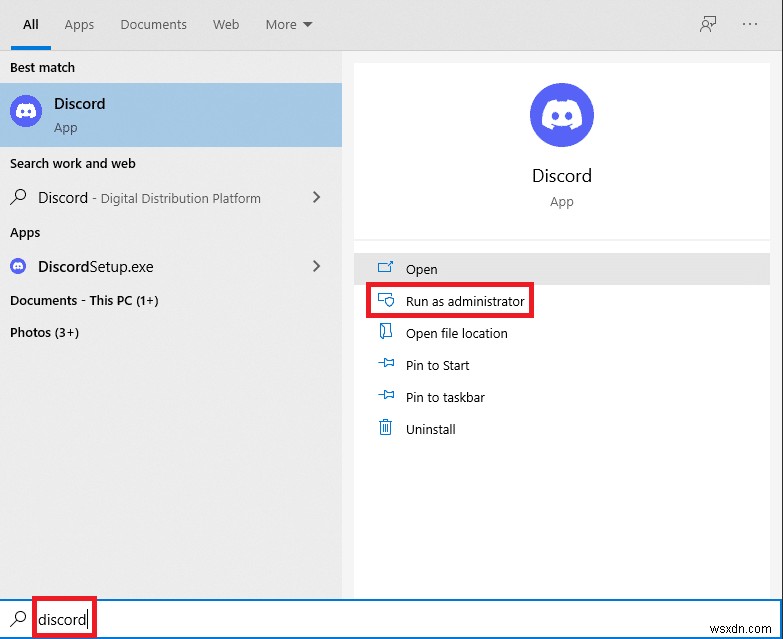
Task: Click the pin icon beside Pin to Start
Action: (386, 363)
